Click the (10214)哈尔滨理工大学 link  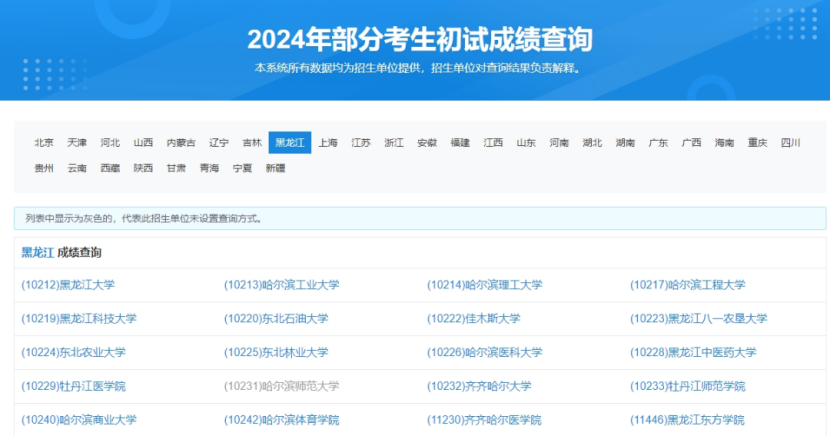(x=484, y=285)
